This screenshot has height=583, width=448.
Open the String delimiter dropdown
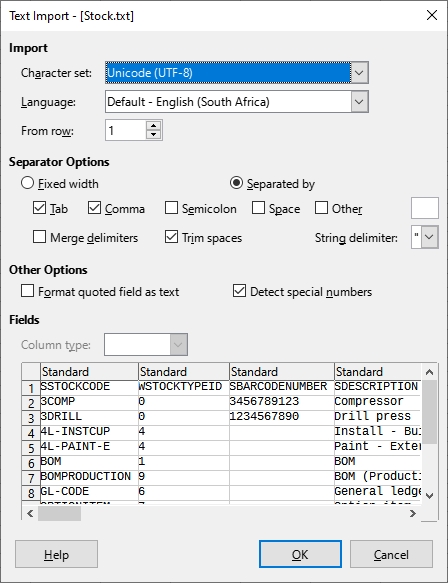click(429, 237)
